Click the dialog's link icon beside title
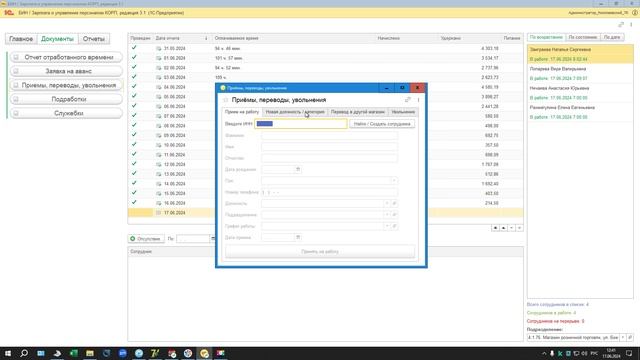640x360 pixels. (407, 100)
